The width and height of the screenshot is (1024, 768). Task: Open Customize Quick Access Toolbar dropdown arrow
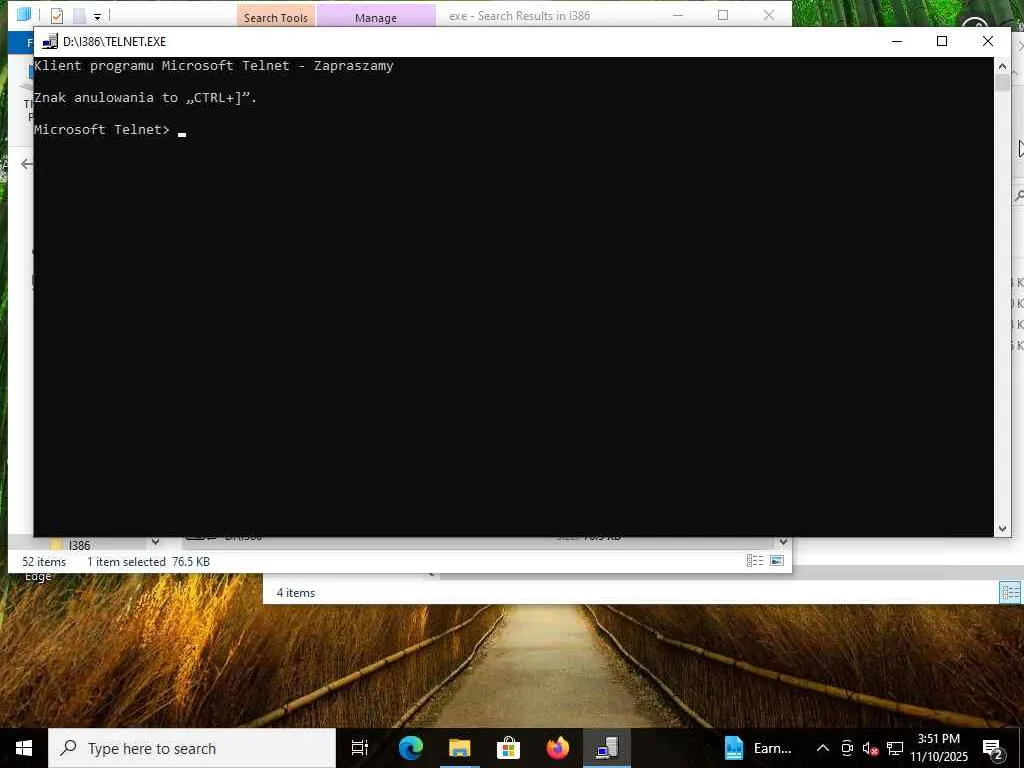point(97,16)
